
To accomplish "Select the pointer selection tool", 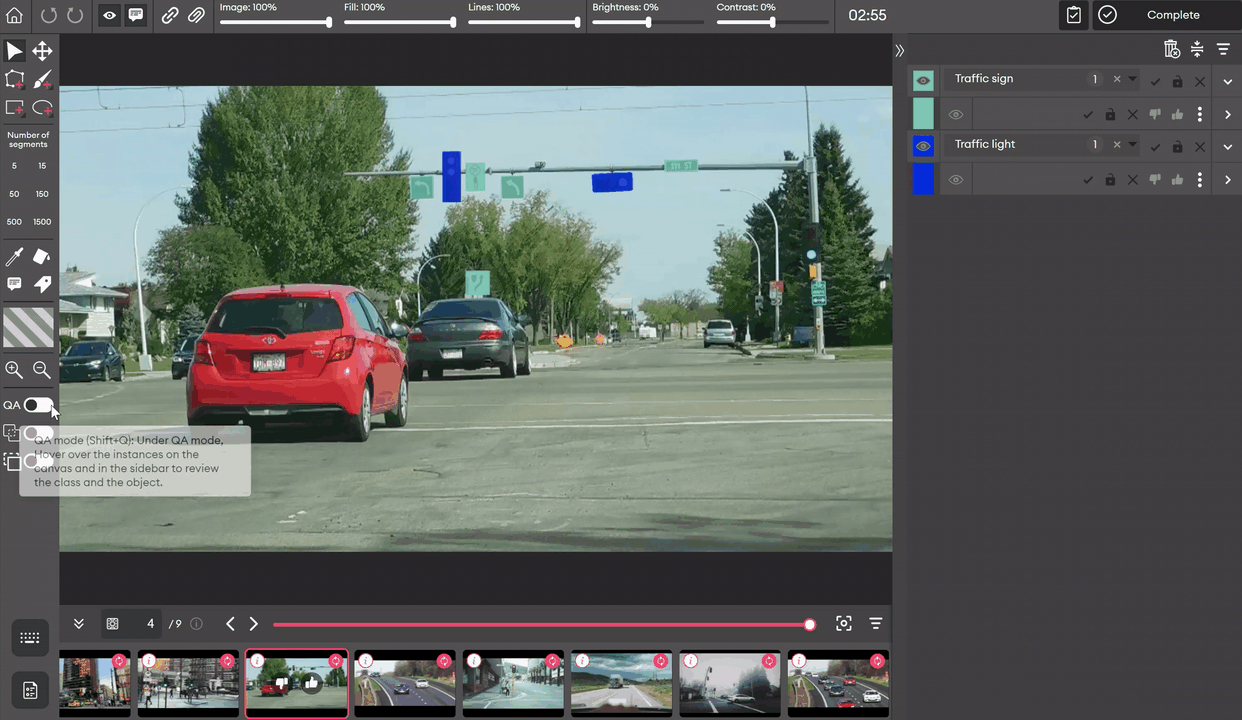I will (x=14, y=51).
